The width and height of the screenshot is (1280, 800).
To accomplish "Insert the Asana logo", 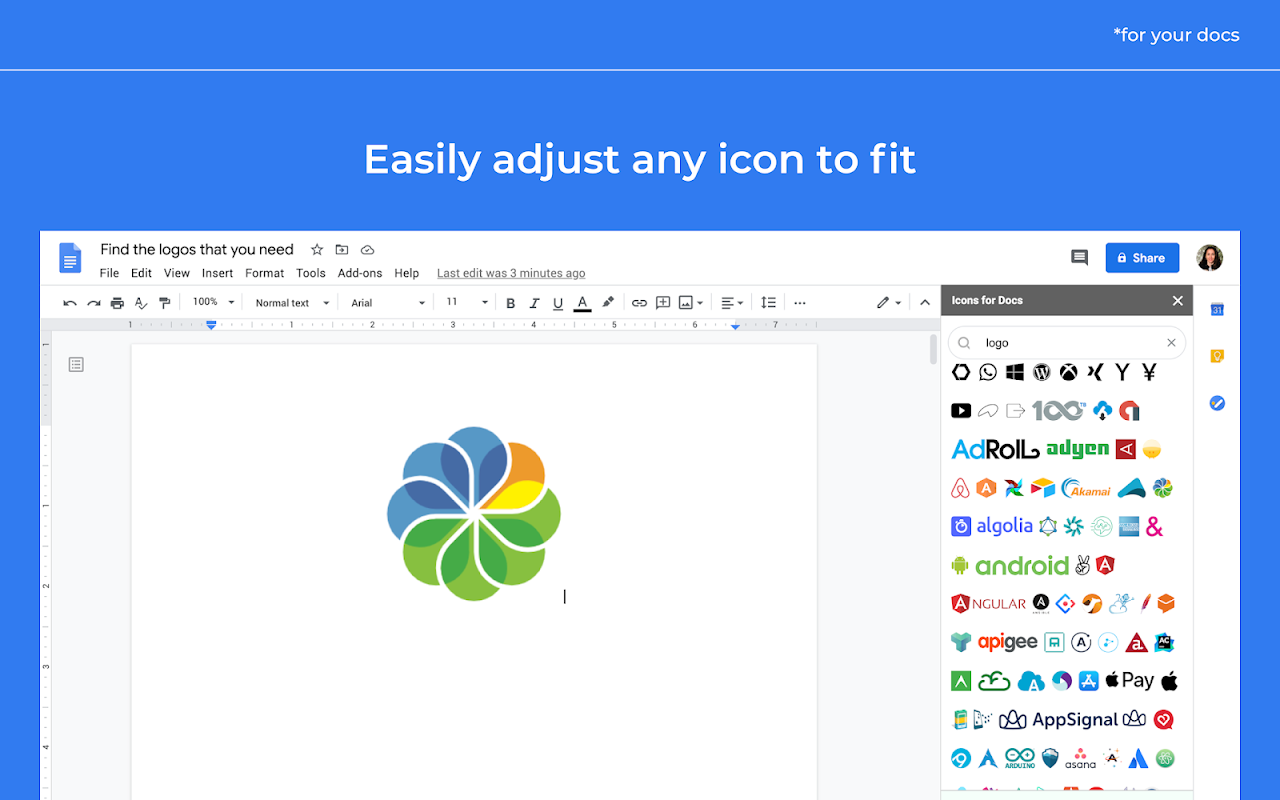I will (x=1080, y=758).
